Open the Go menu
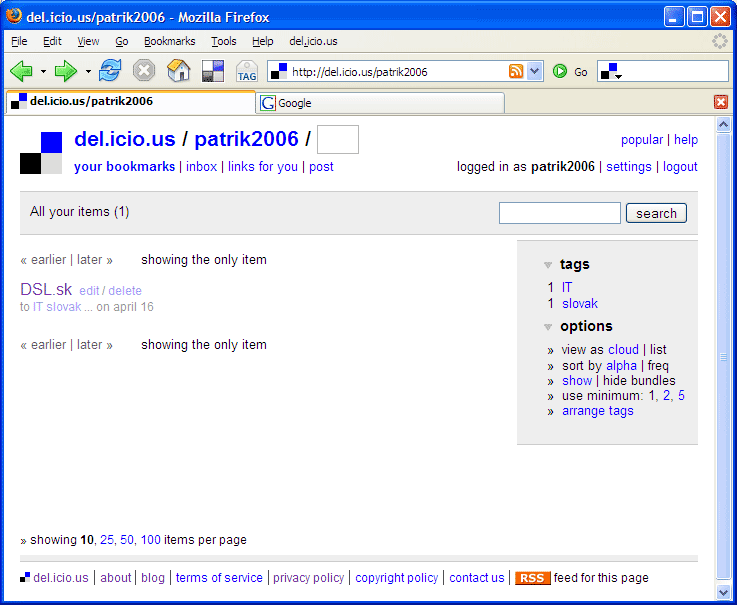This screenshot has width=737, height=605. (122, 41)
